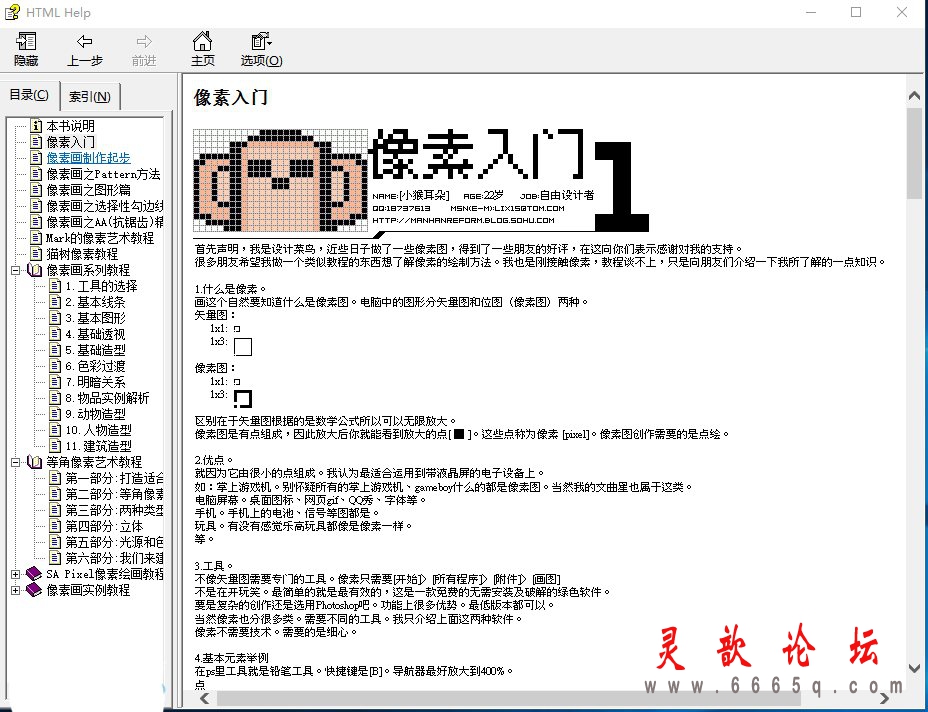The image size is (928, 712).
Task: Open 第六部分:我们来建 topic
Action: coord(114,558)
